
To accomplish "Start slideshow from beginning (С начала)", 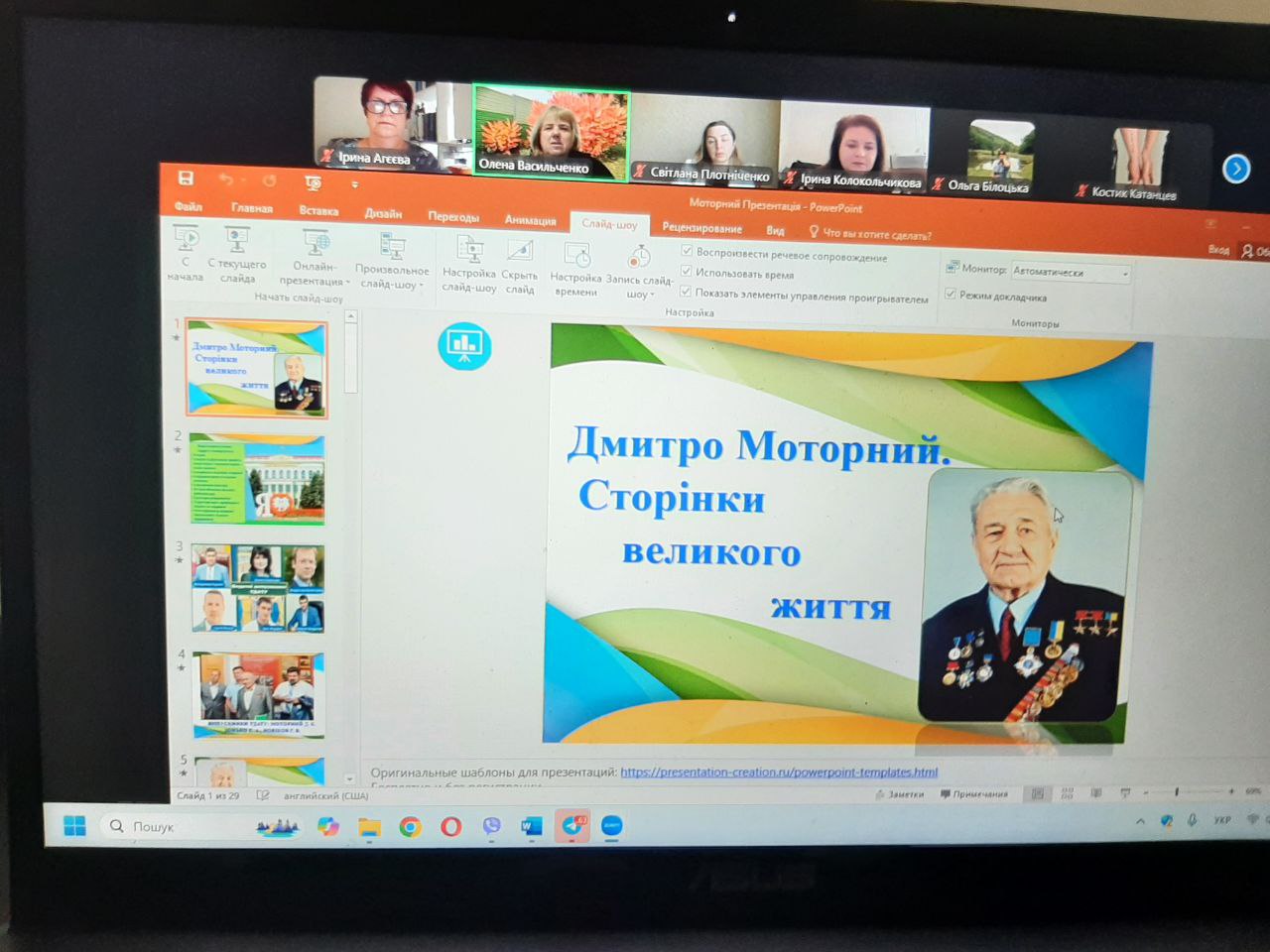I will (186, 254).
